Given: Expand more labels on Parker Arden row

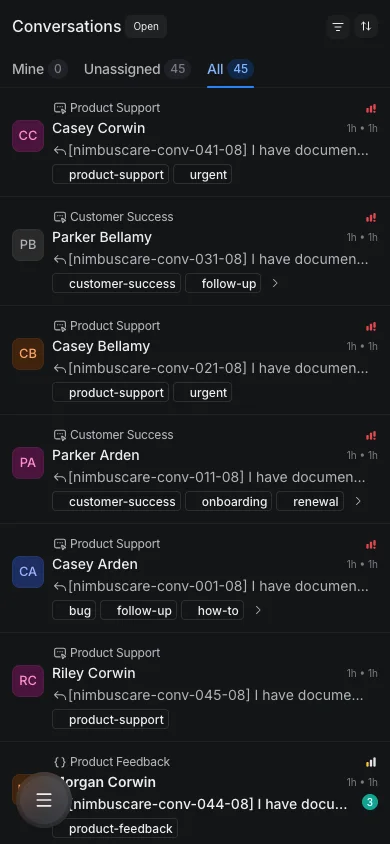Looking at the screenshot, I should click(358, 501).
